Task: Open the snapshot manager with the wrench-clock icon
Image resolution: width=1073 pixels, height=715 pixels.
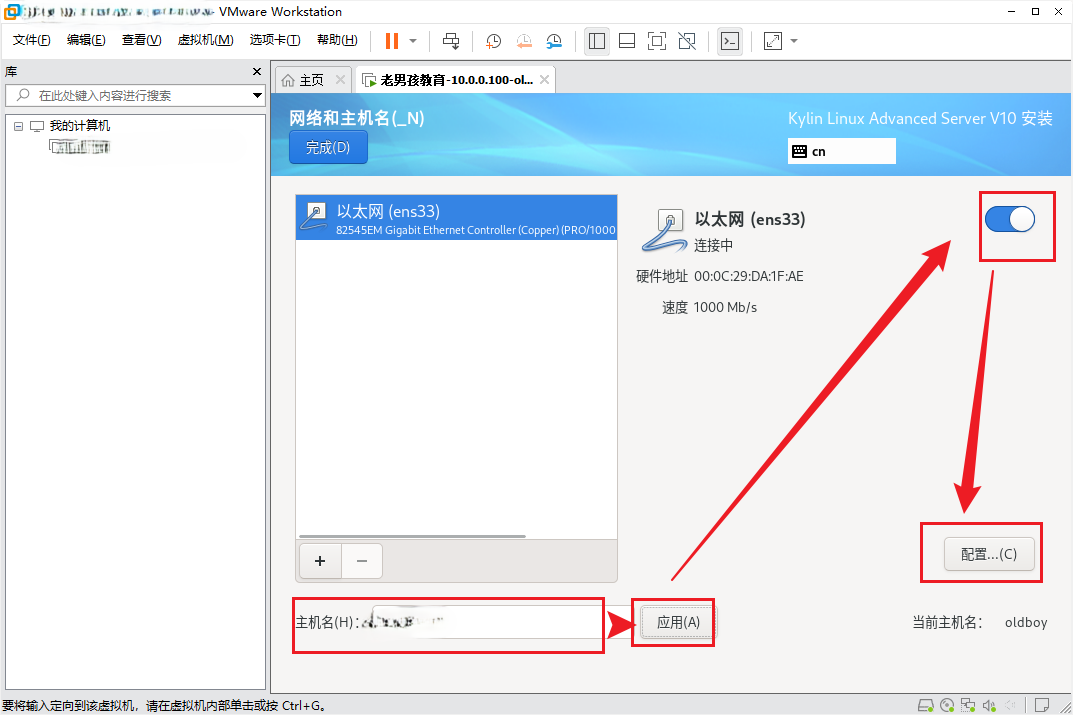Action: pyautogui.click(x=554, y=41)
